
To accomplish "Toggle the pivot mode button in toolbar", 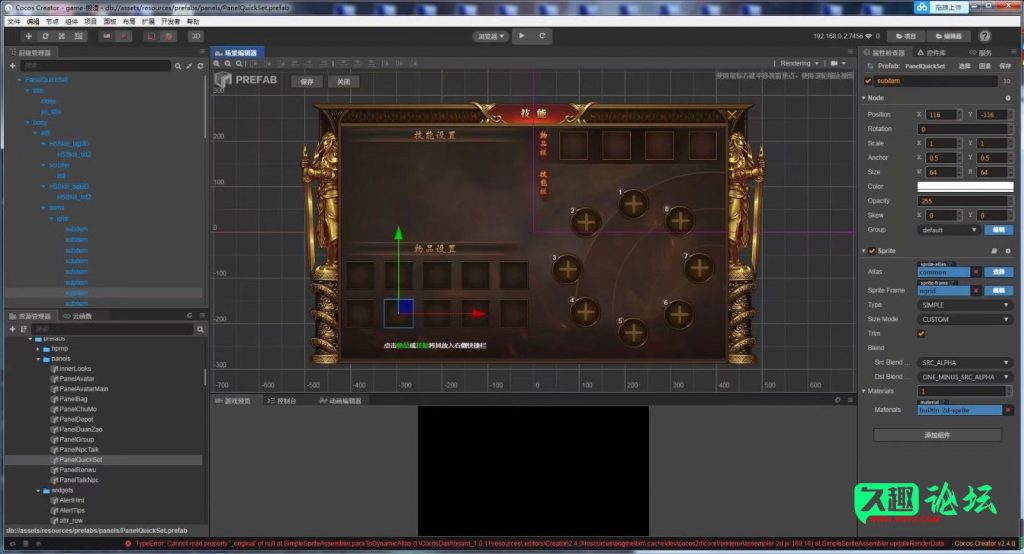I will (x=106, y=37).
